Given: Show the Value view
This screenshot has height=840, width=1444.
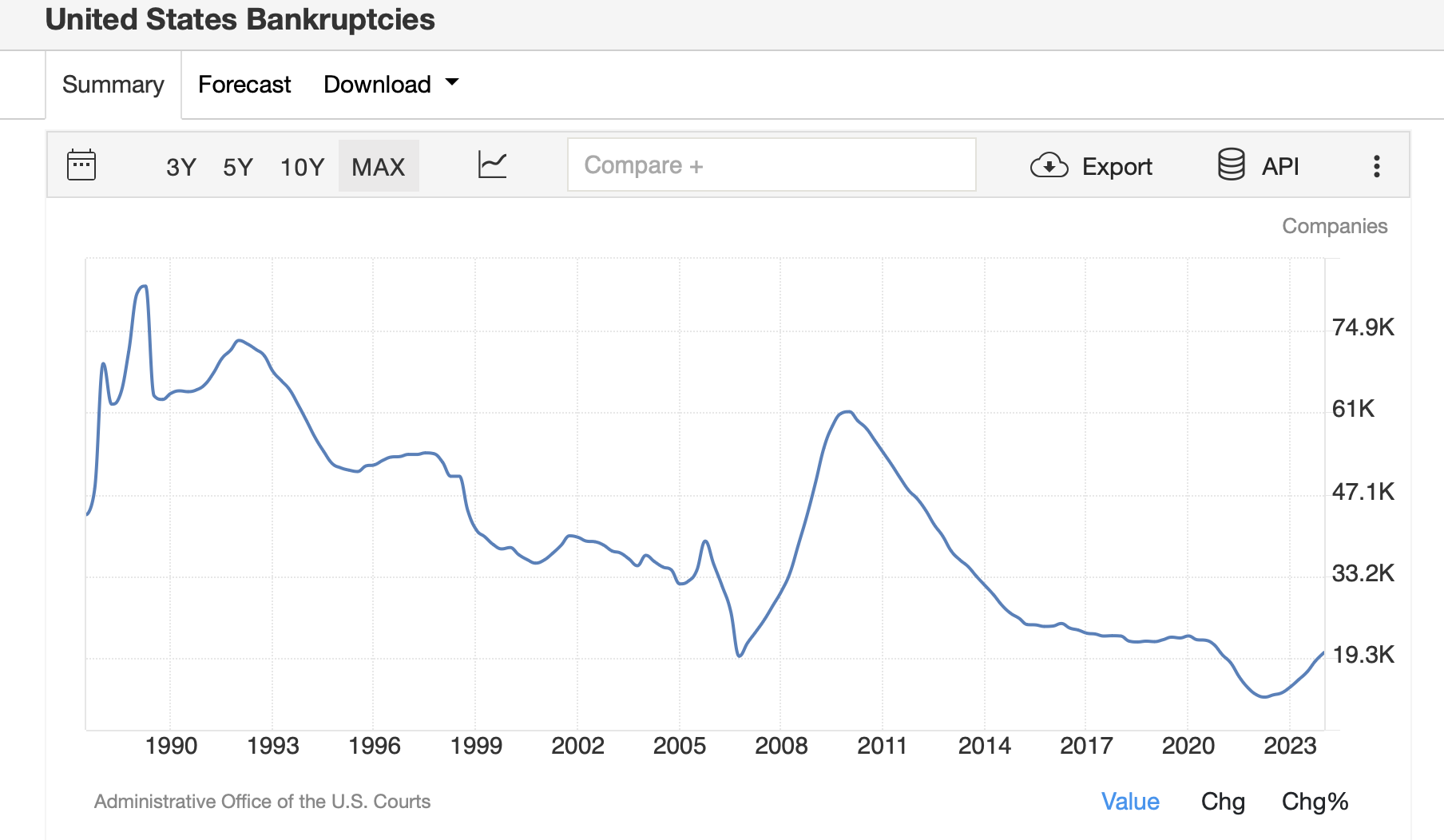Looking at the screenshot, I should coord(1130,802).
